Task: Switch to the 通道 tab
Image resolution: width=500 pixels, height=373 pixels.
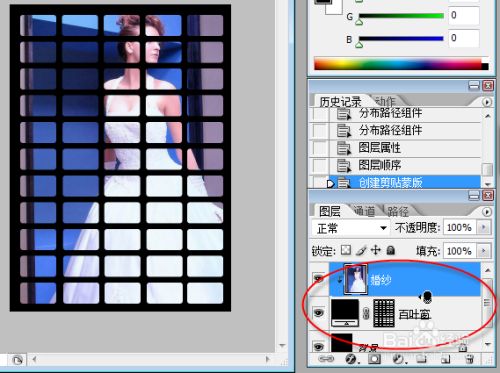Action: (x=365, y=211)
